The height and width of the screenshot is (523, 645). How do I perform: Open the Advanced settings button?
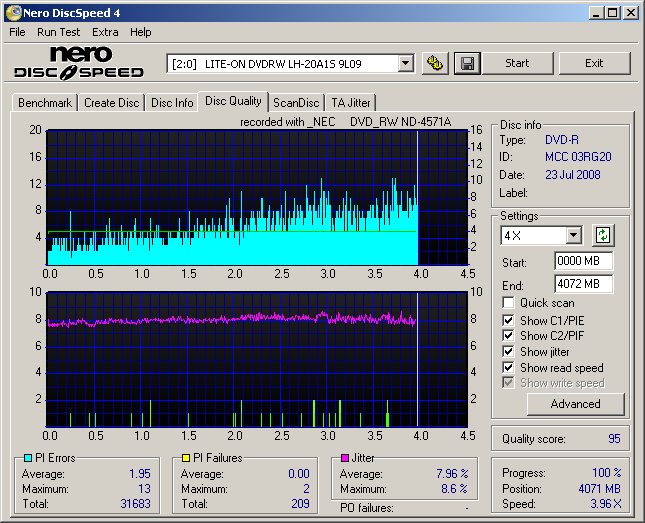coord(575,404)
